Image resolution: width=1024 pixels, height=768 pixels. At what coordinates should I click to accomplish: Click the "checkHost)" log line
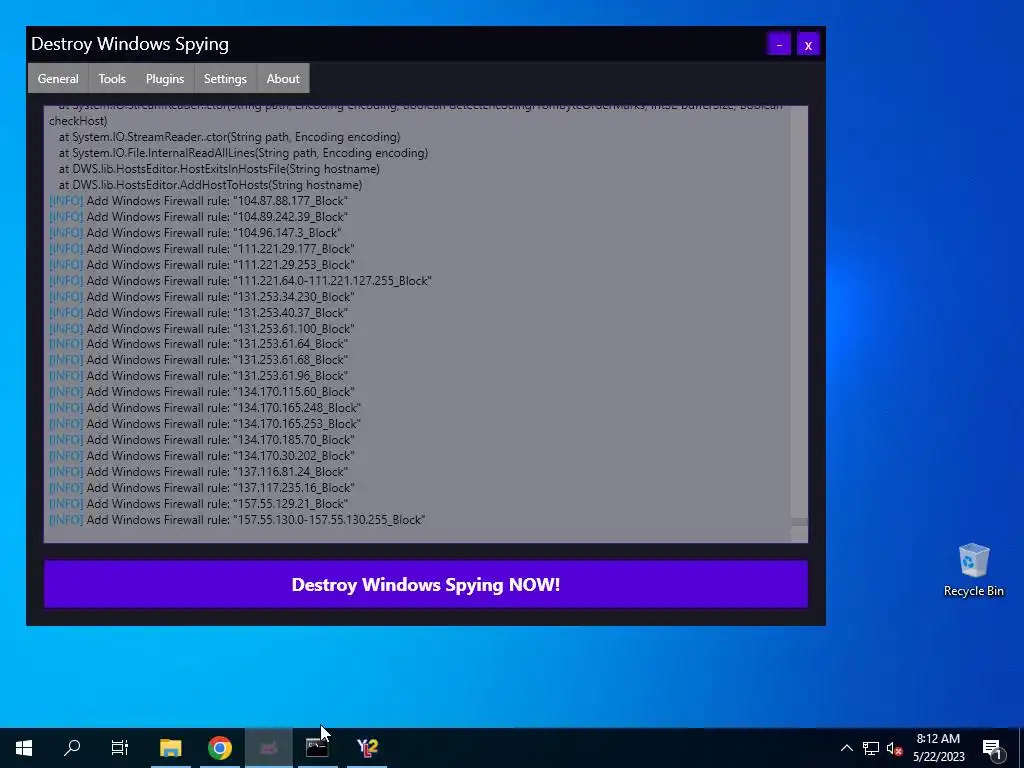[x=78, y=121]
